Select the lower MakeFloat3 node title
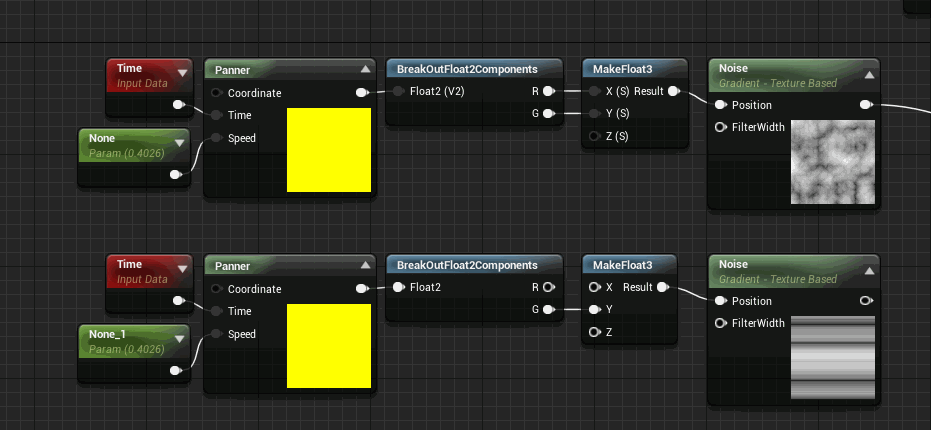 pos(622,265)
